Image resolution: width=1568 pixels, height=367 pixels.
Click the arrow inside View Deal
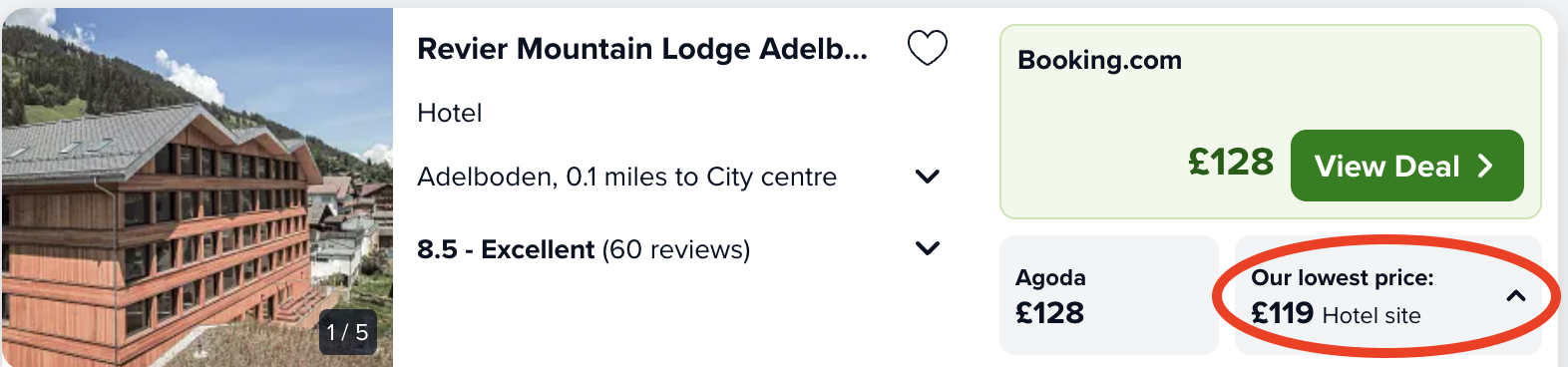[1485, 166]
